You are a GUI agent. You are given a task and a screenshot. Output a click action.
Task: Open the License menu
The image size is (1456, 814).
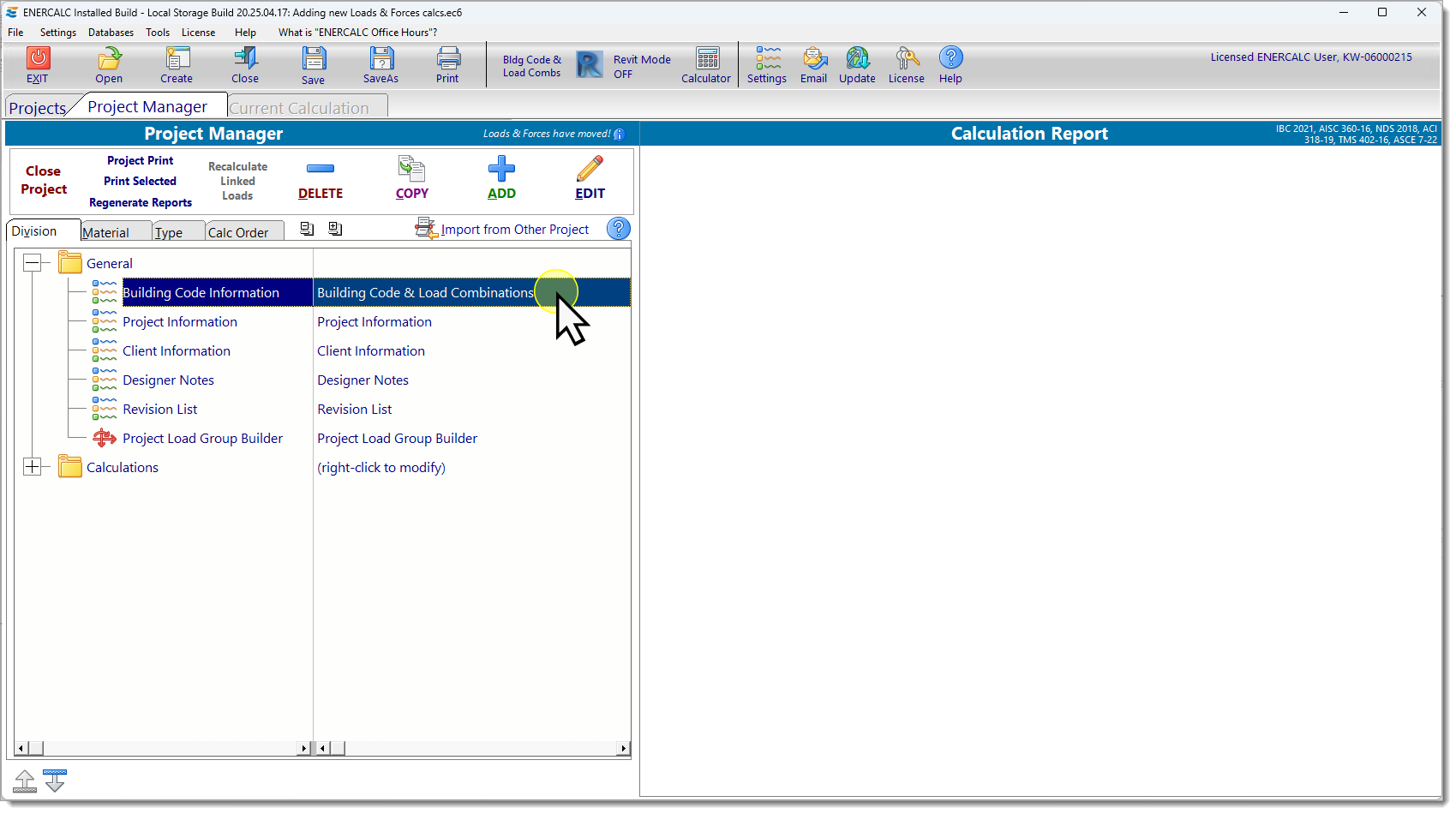199,33
